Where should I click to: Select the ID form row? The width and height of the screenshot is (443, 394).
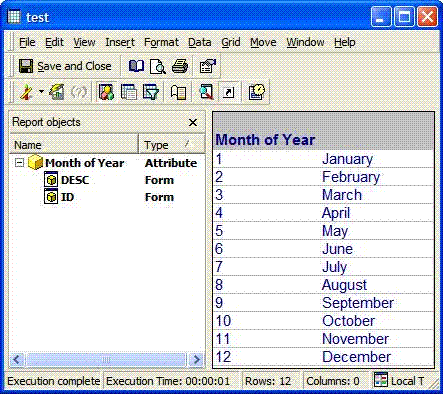107,197
